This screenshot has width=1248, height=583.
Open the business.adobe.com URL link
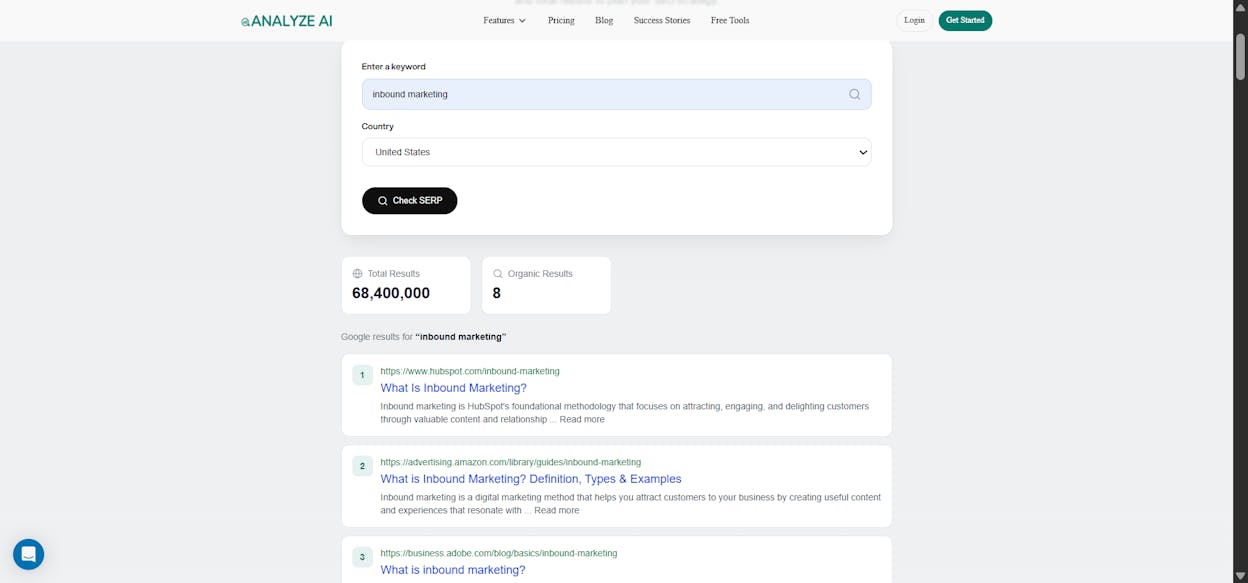(x=499, y=553)
